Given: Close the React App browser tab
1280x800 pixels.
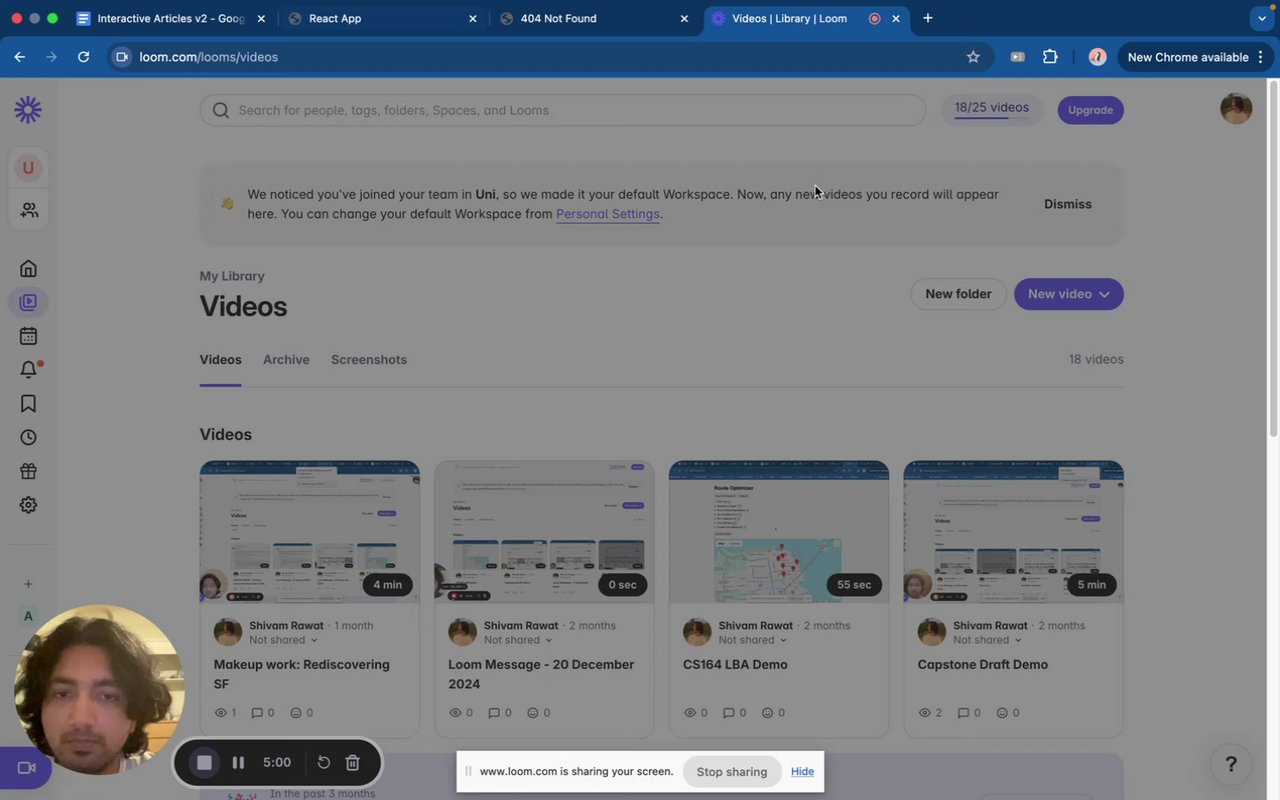Looking at the screenshot, I should point(473,18).
